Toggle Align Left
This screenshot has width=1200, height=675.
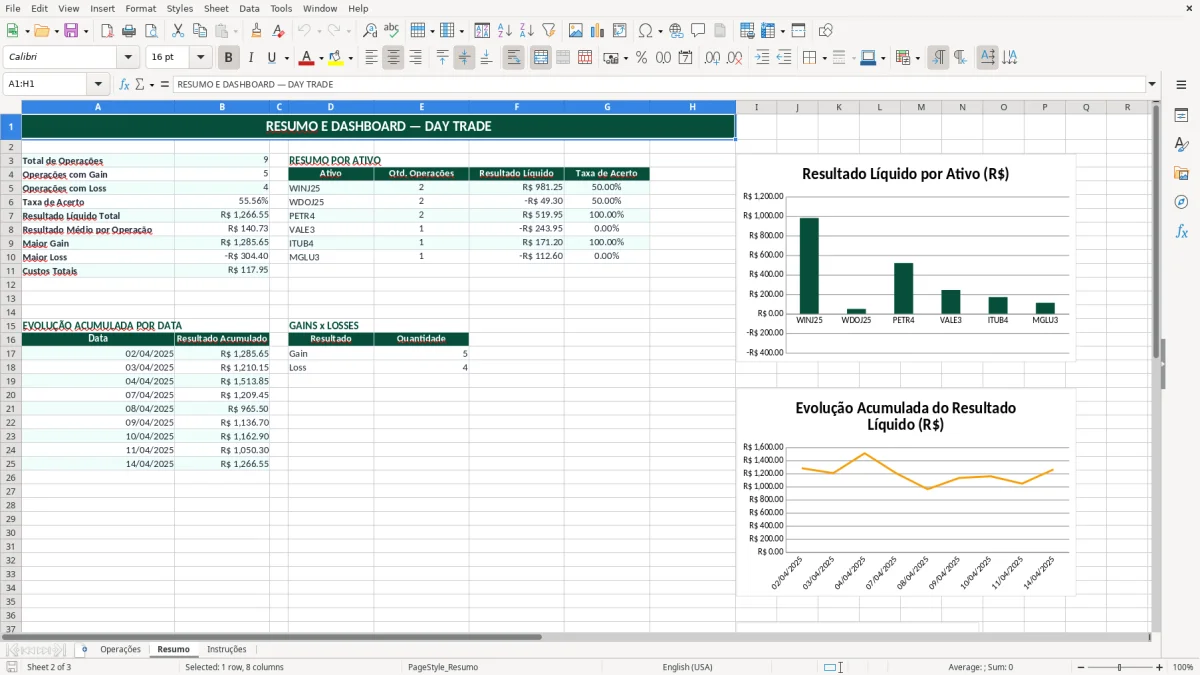coord(371,58)
